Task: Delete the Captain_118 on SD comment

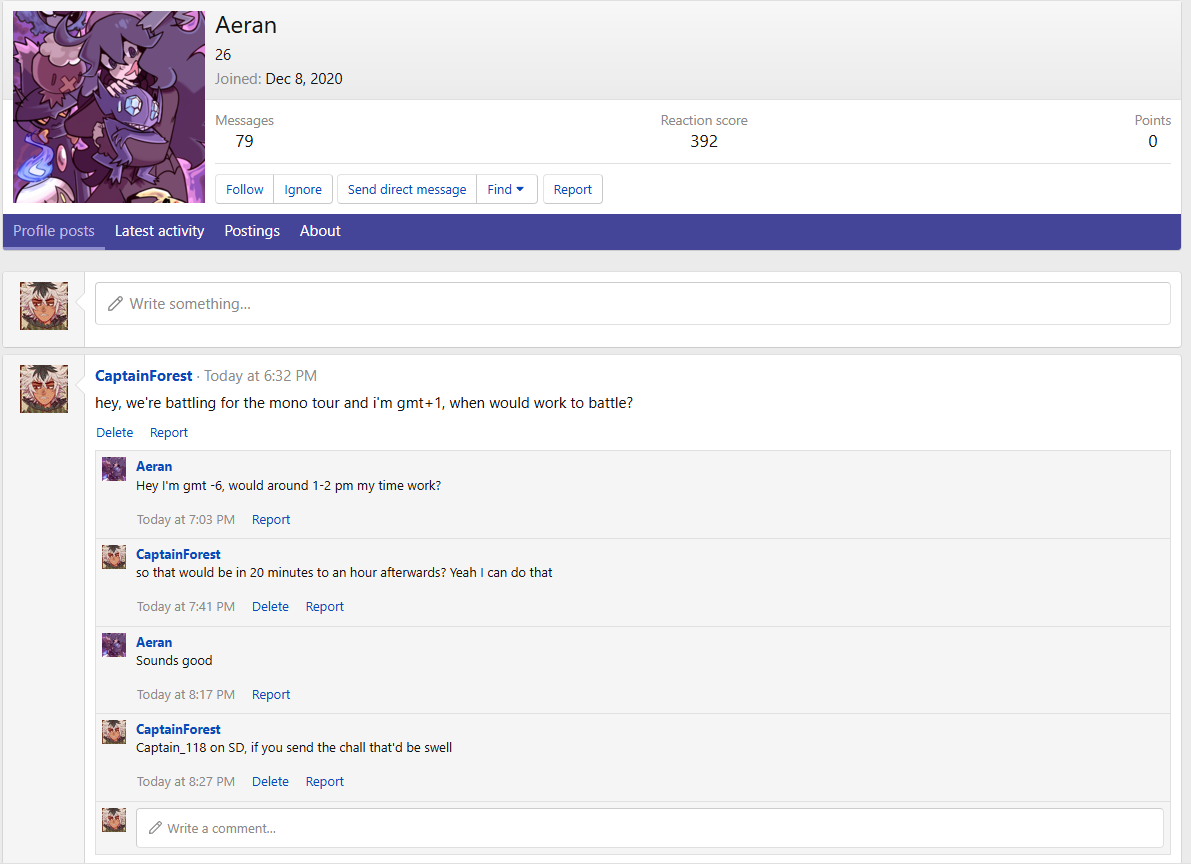Action: point(270,782)
